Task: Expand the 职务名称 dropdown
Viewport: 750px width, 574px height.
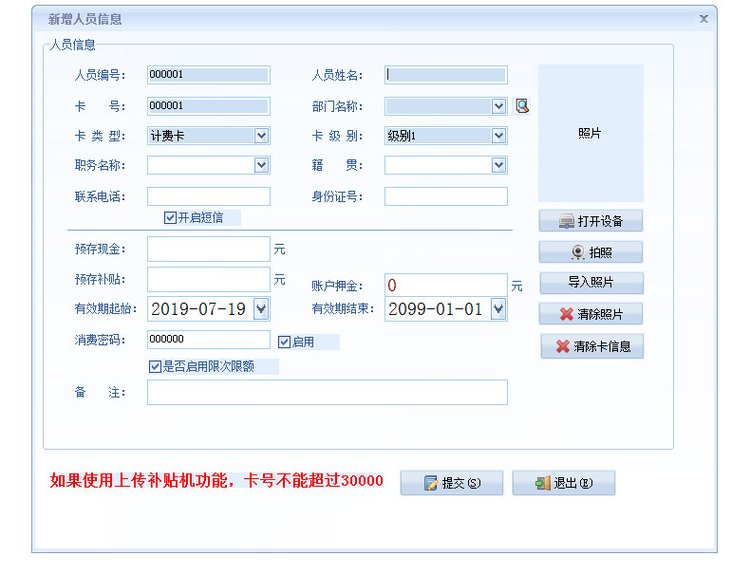Action: click(x=261, y=165)
